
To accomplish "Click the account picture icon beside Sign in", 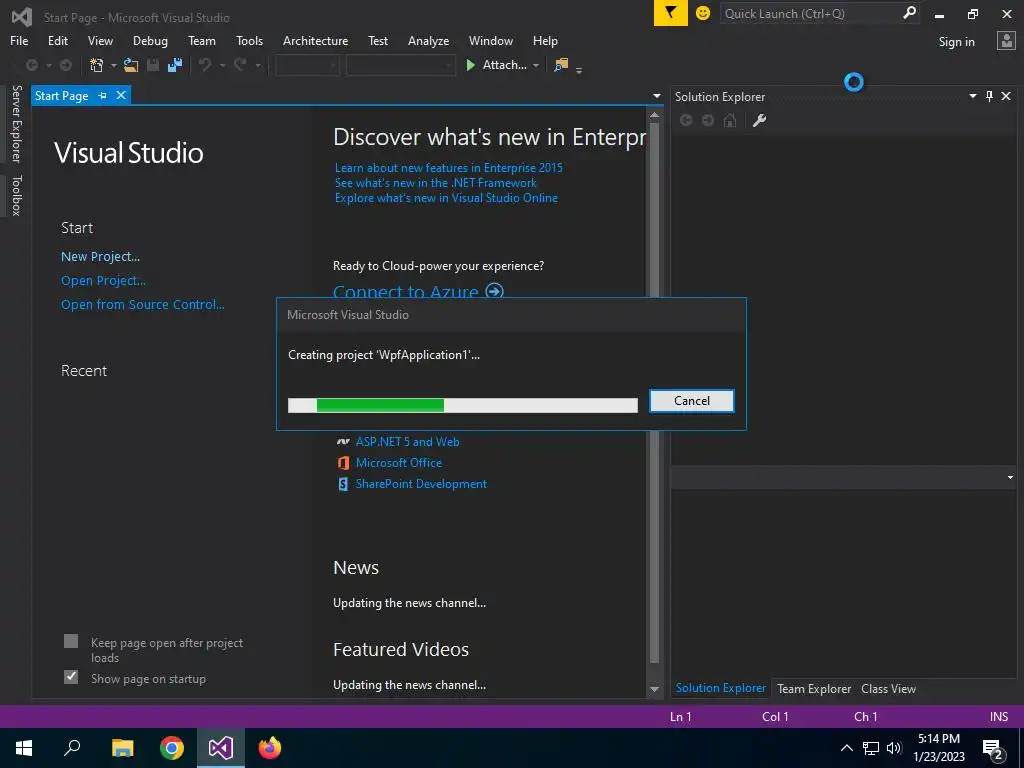I will point(1006,41).
